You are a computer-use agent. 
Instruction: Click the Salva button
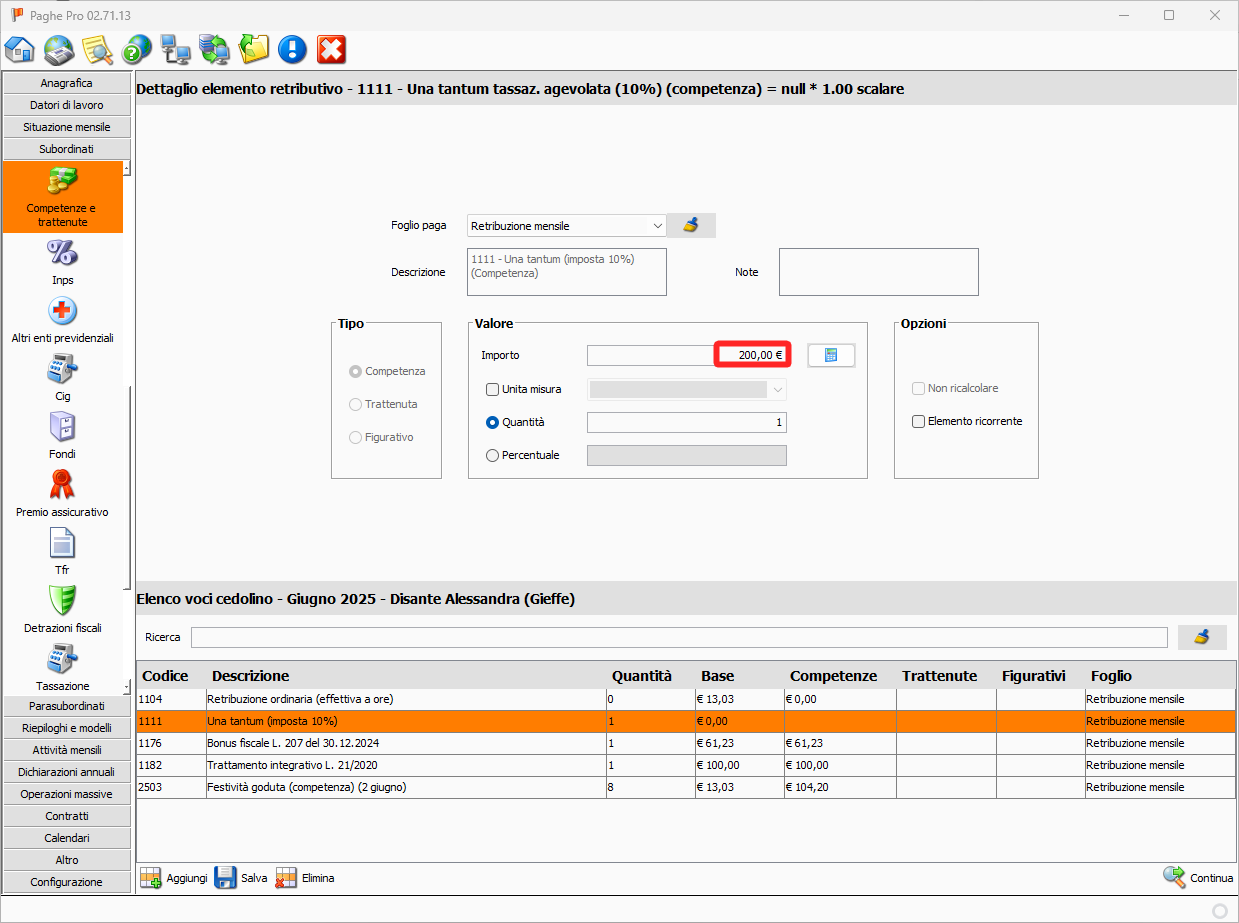(242, 878)
